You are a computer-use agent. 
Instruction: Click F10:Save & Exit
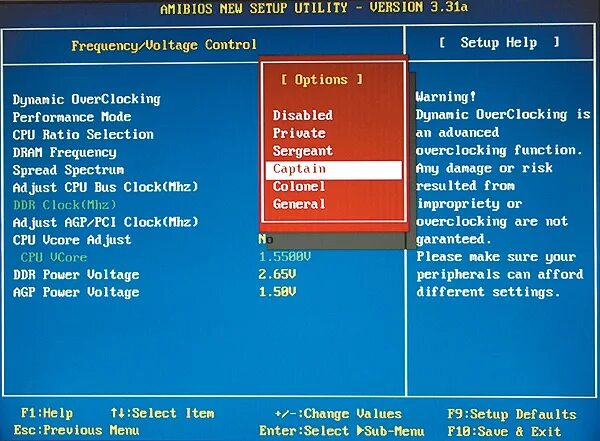tap(504, 431)
